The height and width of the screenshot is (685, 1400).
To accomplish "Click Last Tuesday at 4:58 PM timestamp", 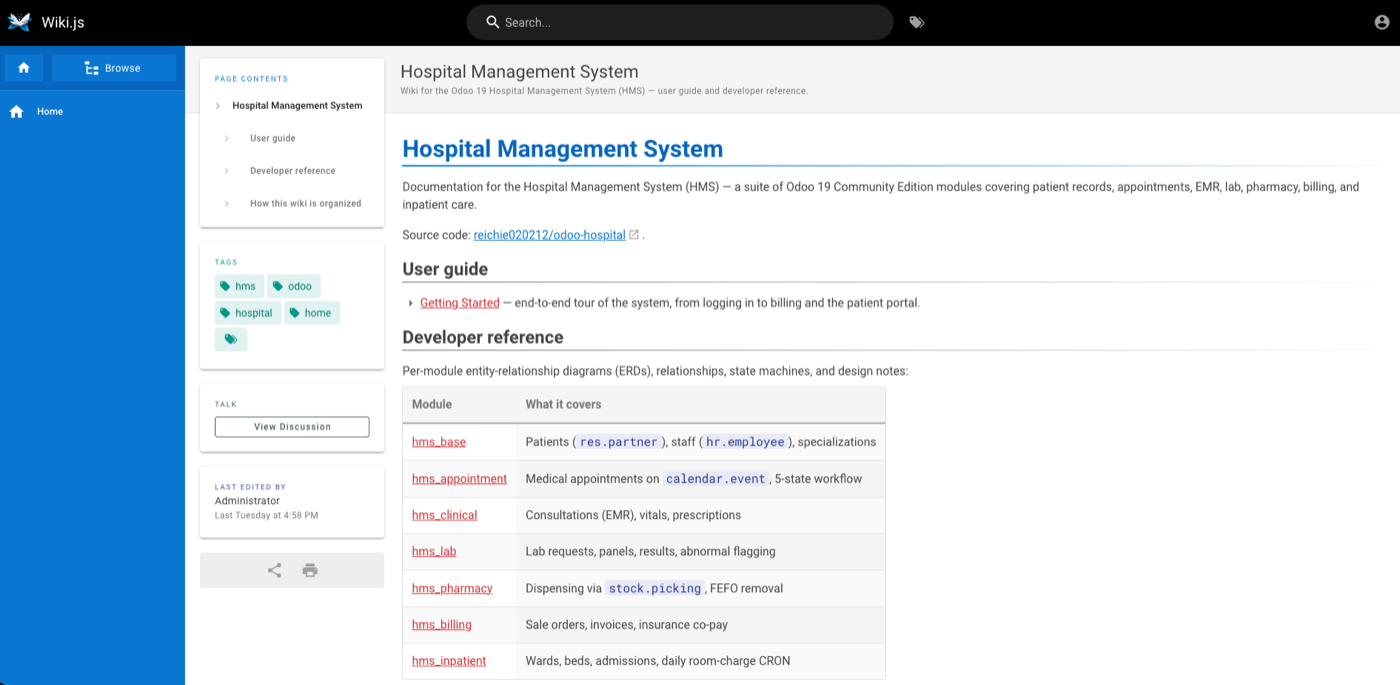I will pos(266,516).
